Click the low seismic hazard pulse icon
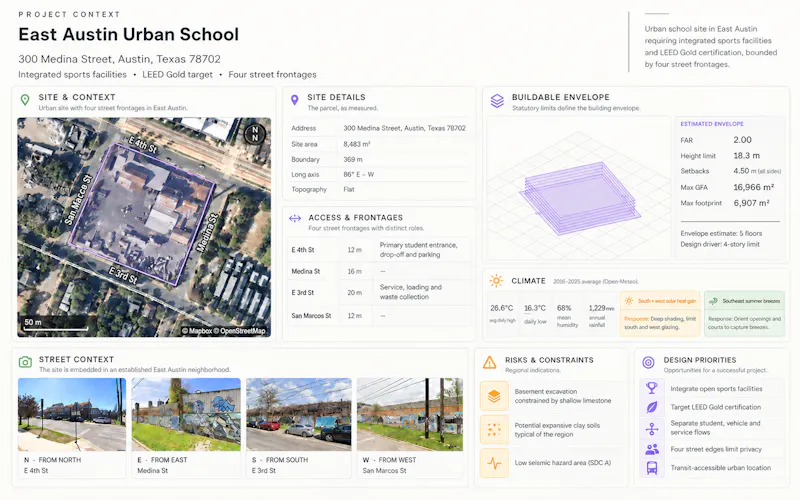Image resolution: width=800 pixels, height=500 pixels. coord(494,463)
